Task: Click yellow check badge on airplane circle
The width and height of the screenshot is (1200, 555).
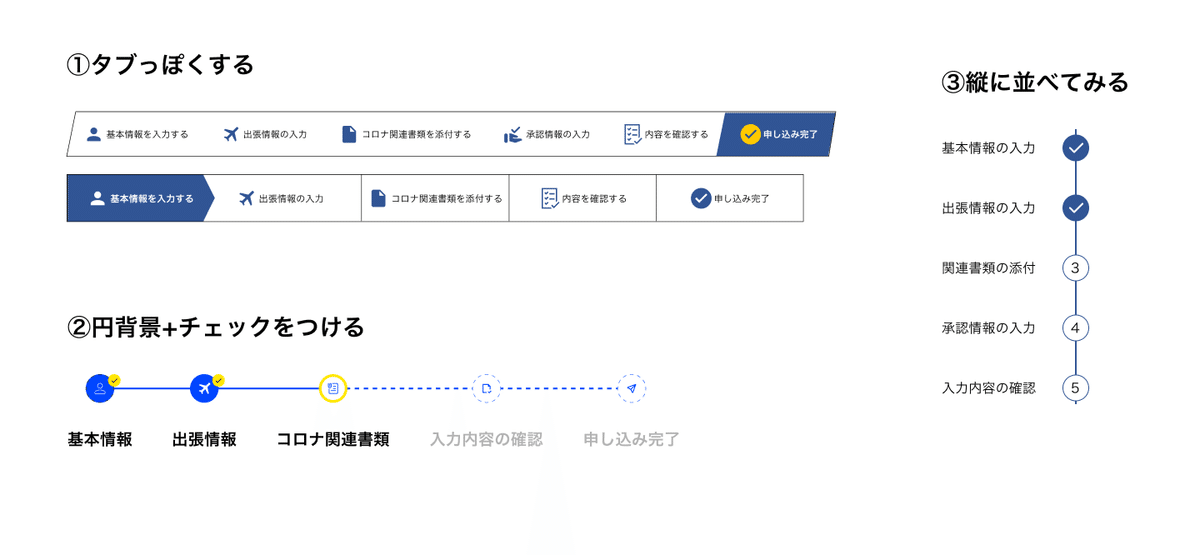Action: pyautogui.click(x=219, y=379)
